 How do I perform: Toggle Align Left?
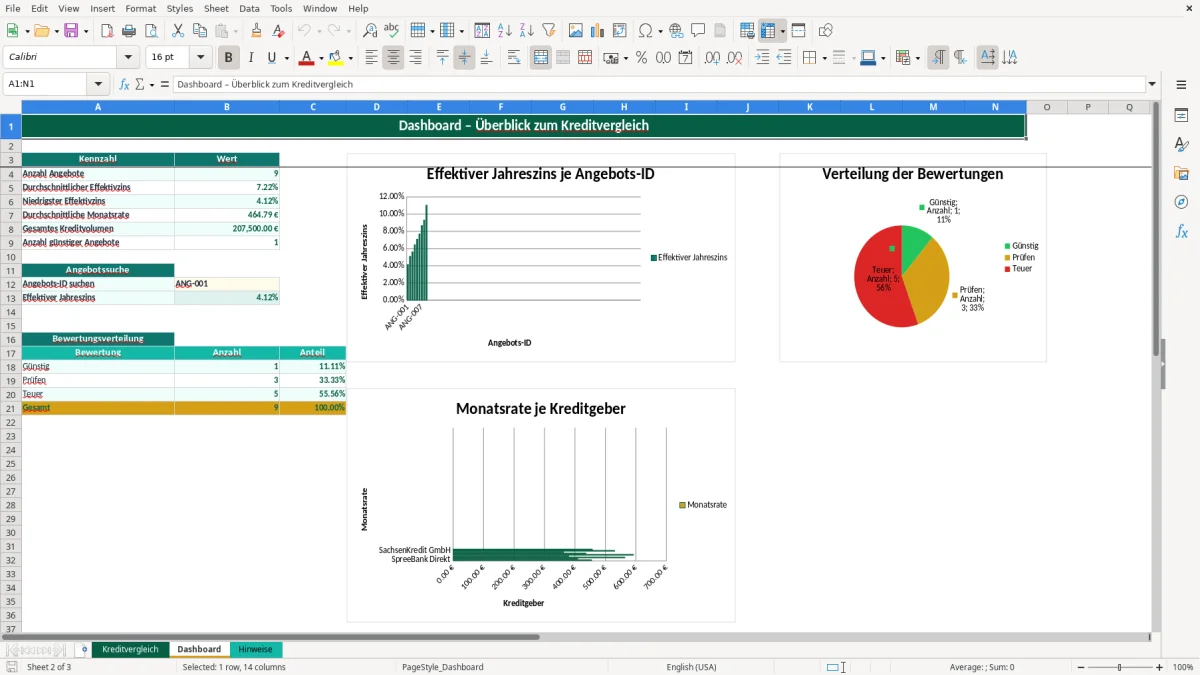coord(371,58)
